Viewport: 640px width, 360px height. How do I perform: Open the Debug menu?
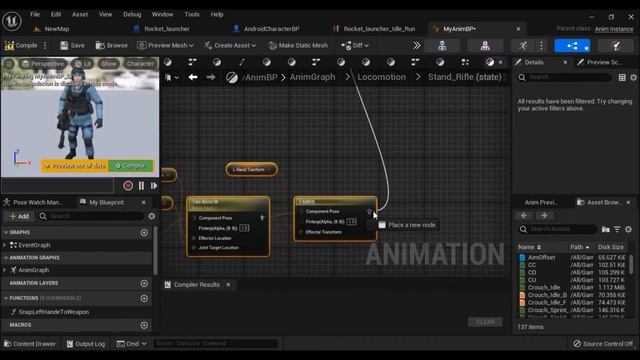(132, 14)
